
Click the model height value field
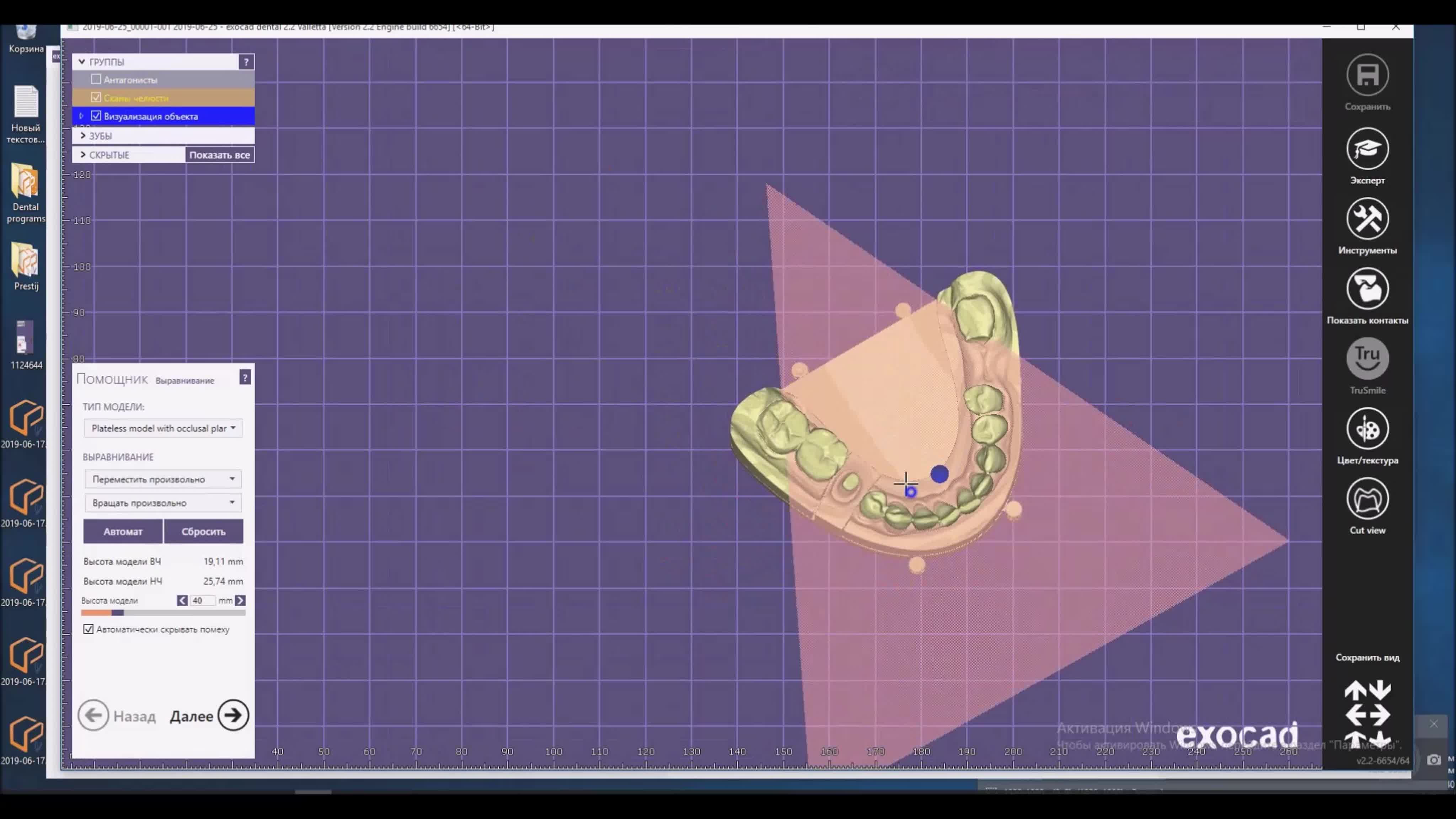pos(202,600)
